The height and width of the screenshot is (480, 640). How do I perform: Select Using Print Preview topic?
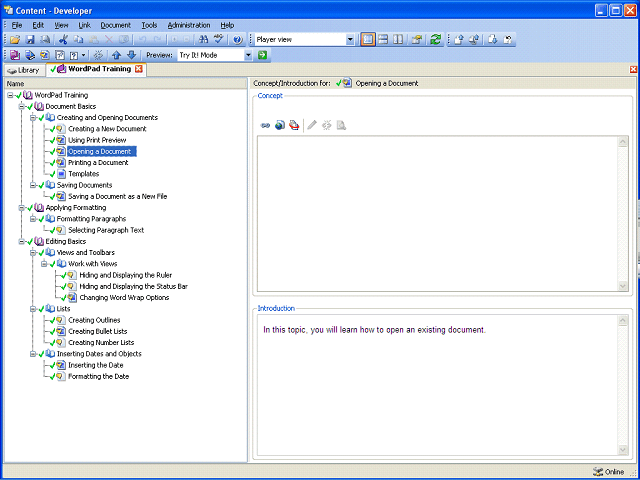coord(97,140)
